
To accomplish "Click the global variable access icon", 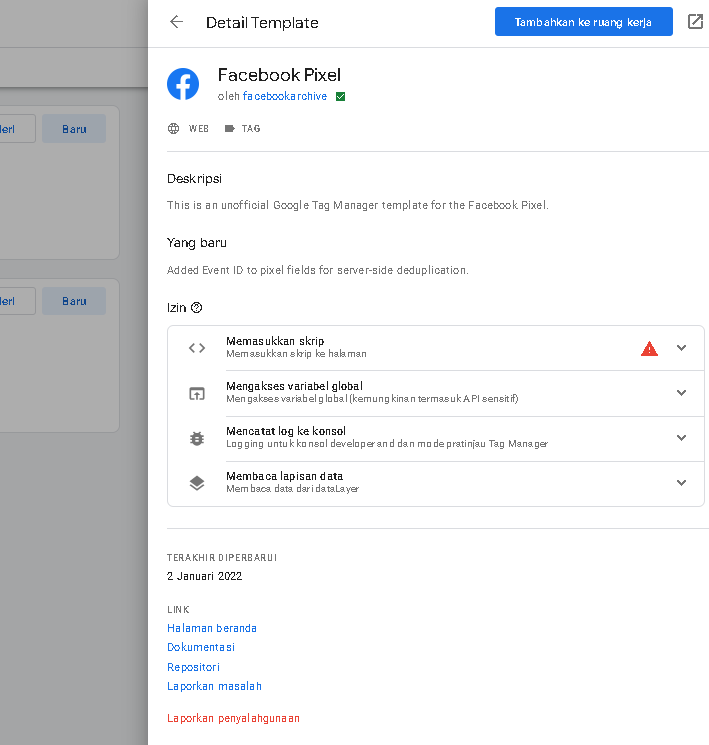I will click(197, 393).
